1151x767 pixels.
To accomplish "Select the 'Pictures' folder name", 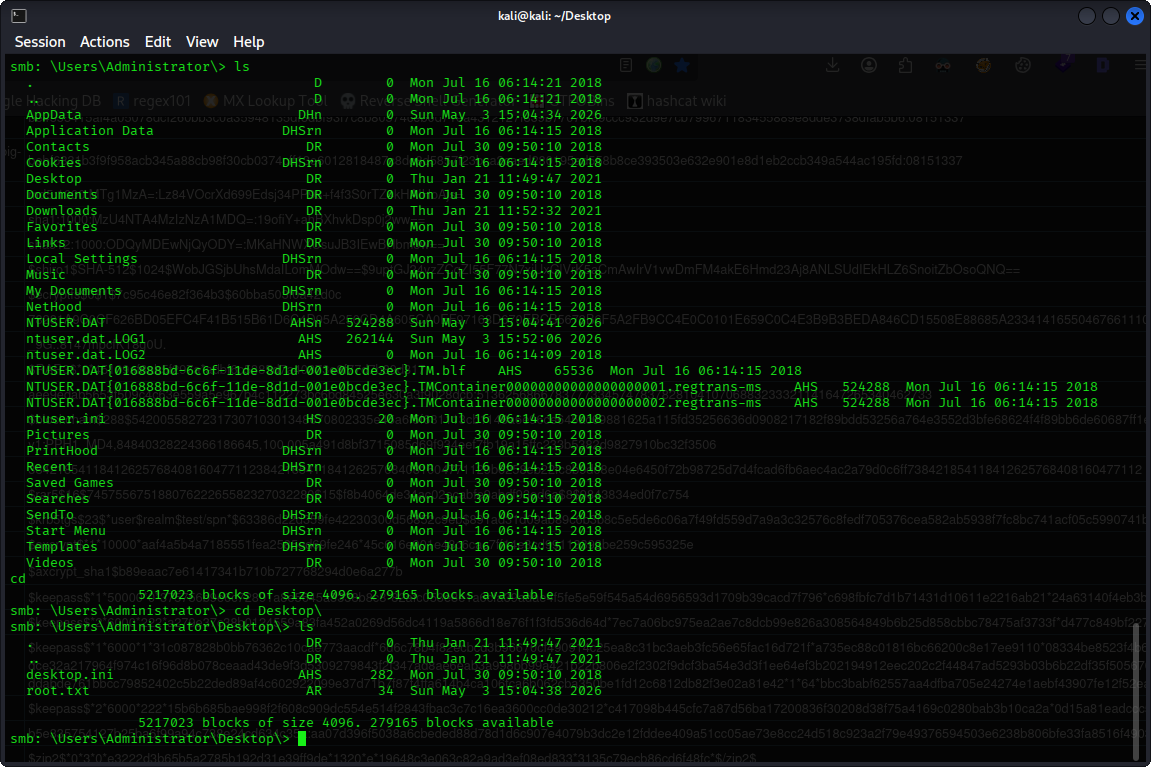I will coord(57,435).
